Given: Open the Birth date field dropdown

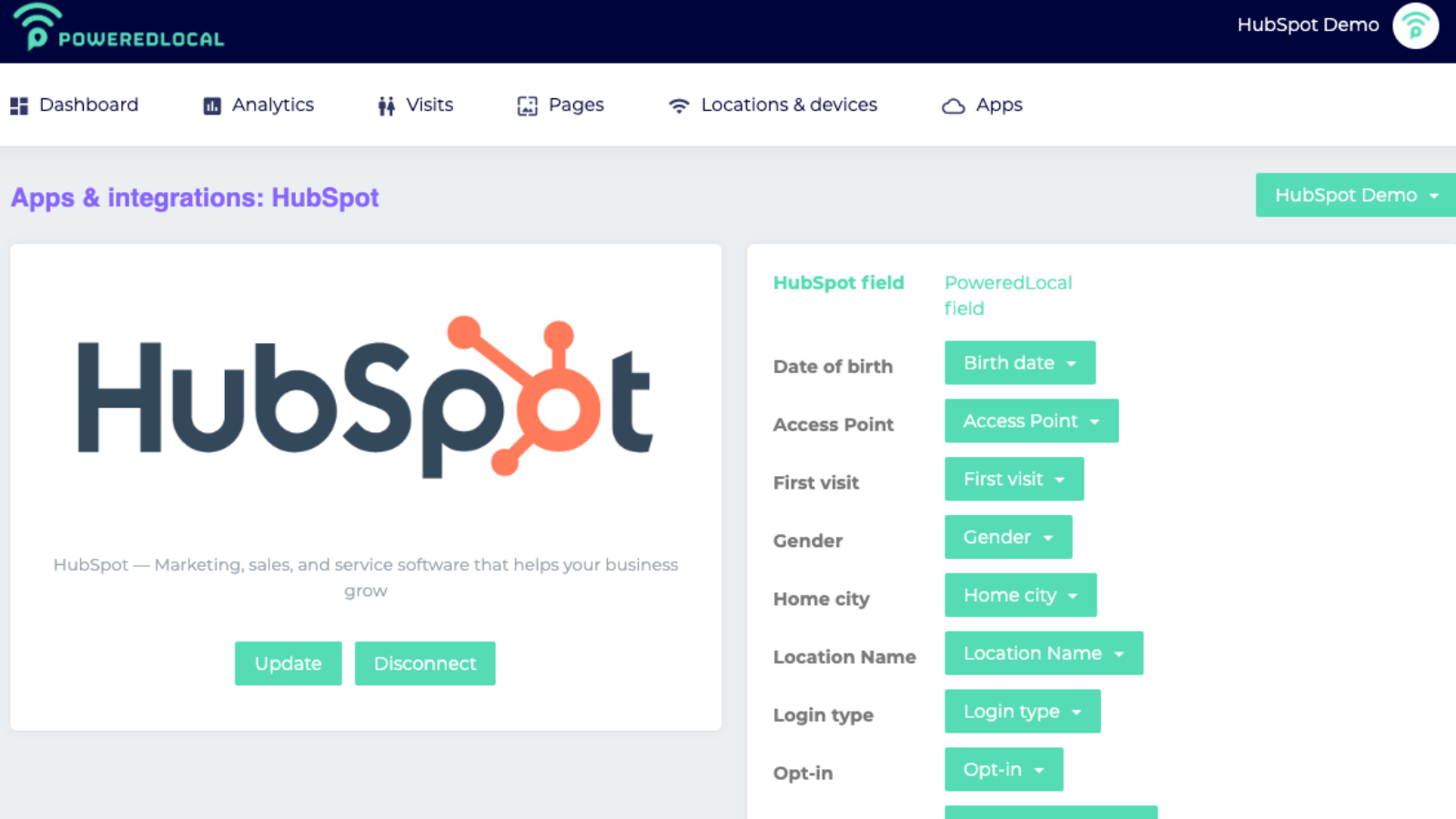Looking at the screenshot, I should point(1019,362).
